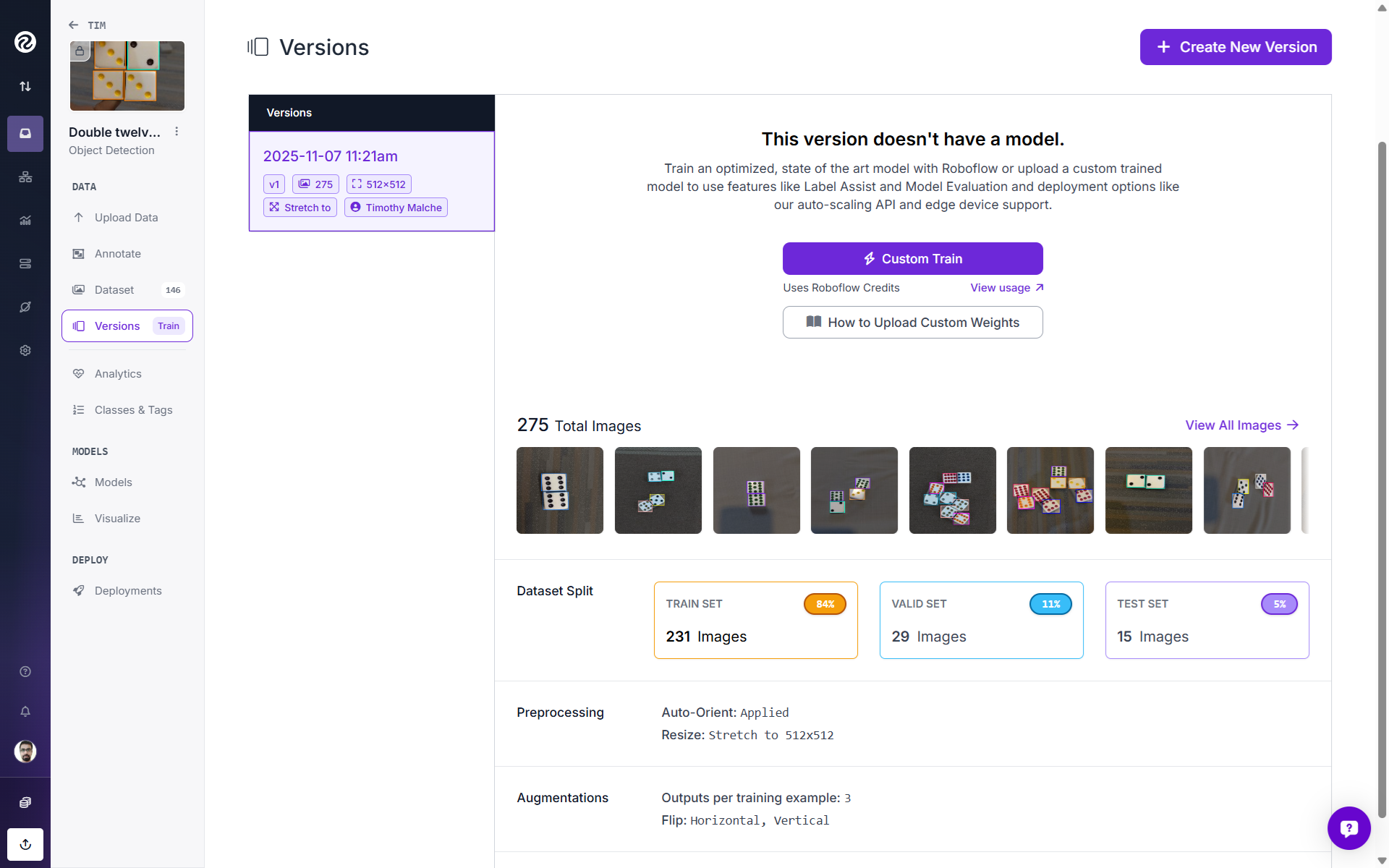Start the Custom Train button
1389x868 pixels.
pos(912,259)
